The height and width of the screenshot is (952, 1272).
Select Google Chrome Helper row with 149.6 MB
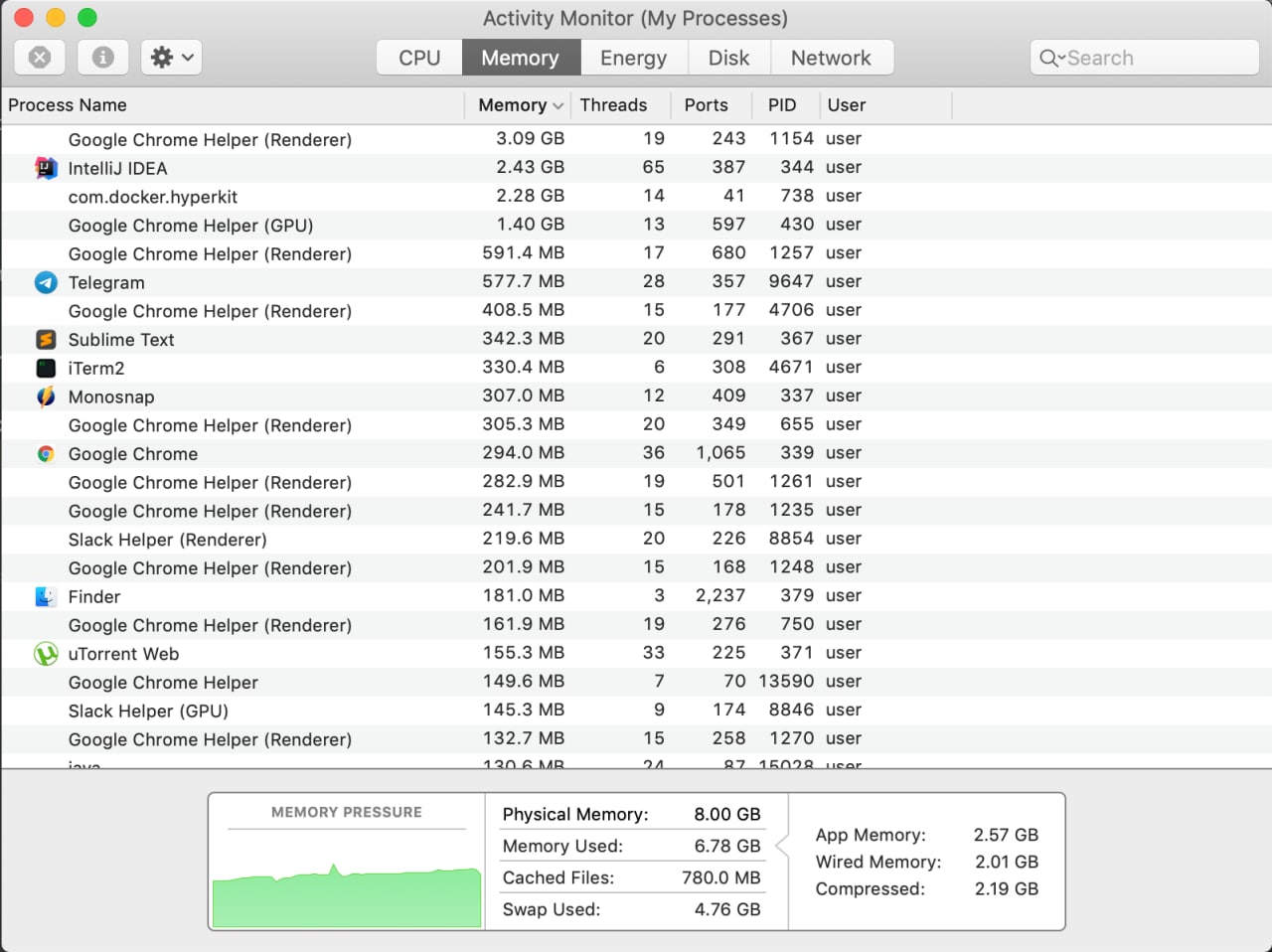pos(636,682)
